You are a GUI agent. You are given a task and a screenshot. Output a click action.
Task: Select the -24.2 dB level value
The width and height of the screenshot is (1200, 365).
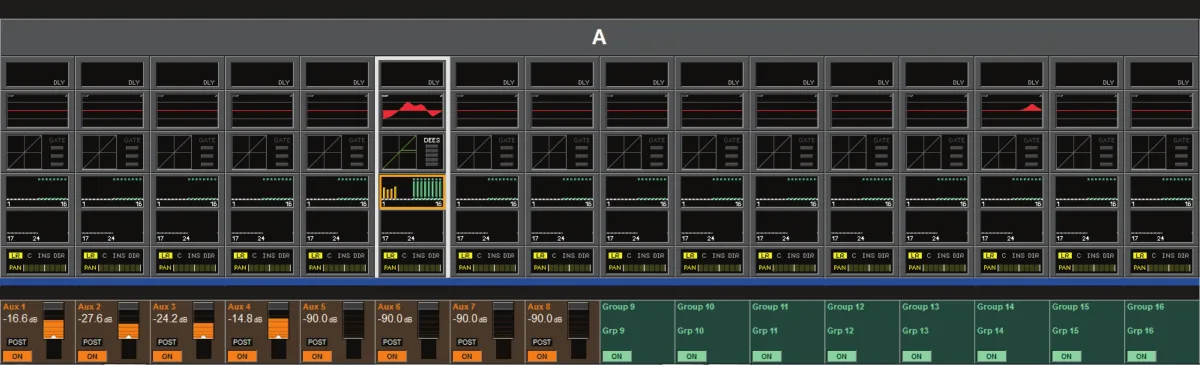[170, 319]
